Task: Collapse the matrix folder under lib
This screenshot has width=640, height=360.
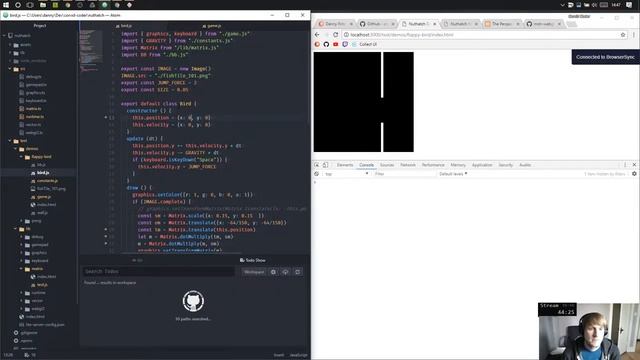Action: point(22,269)
